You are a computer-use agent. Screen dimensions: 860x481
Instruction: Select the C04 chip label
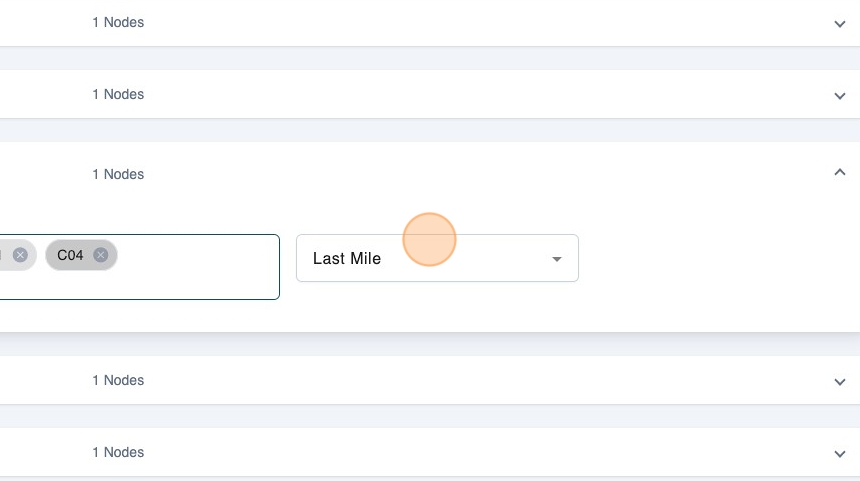[70, 255]
